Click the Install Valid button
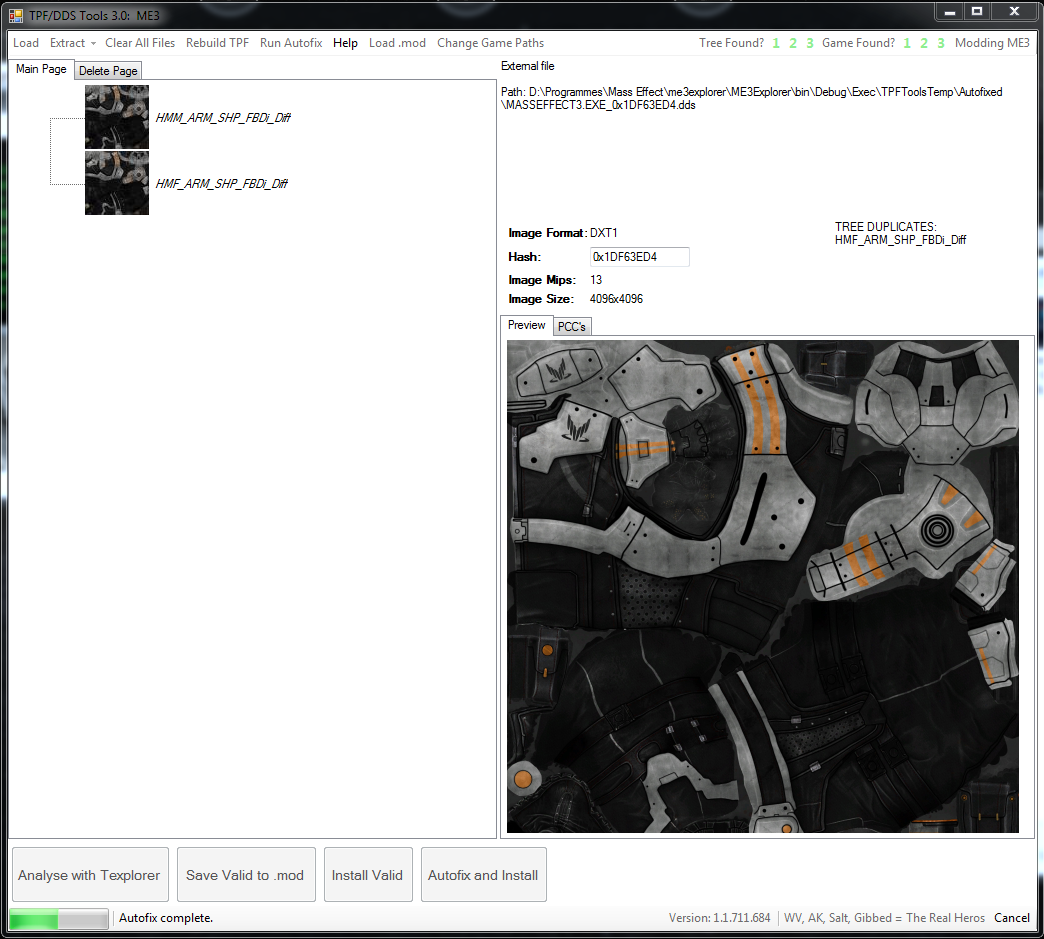 pos(368,875)
